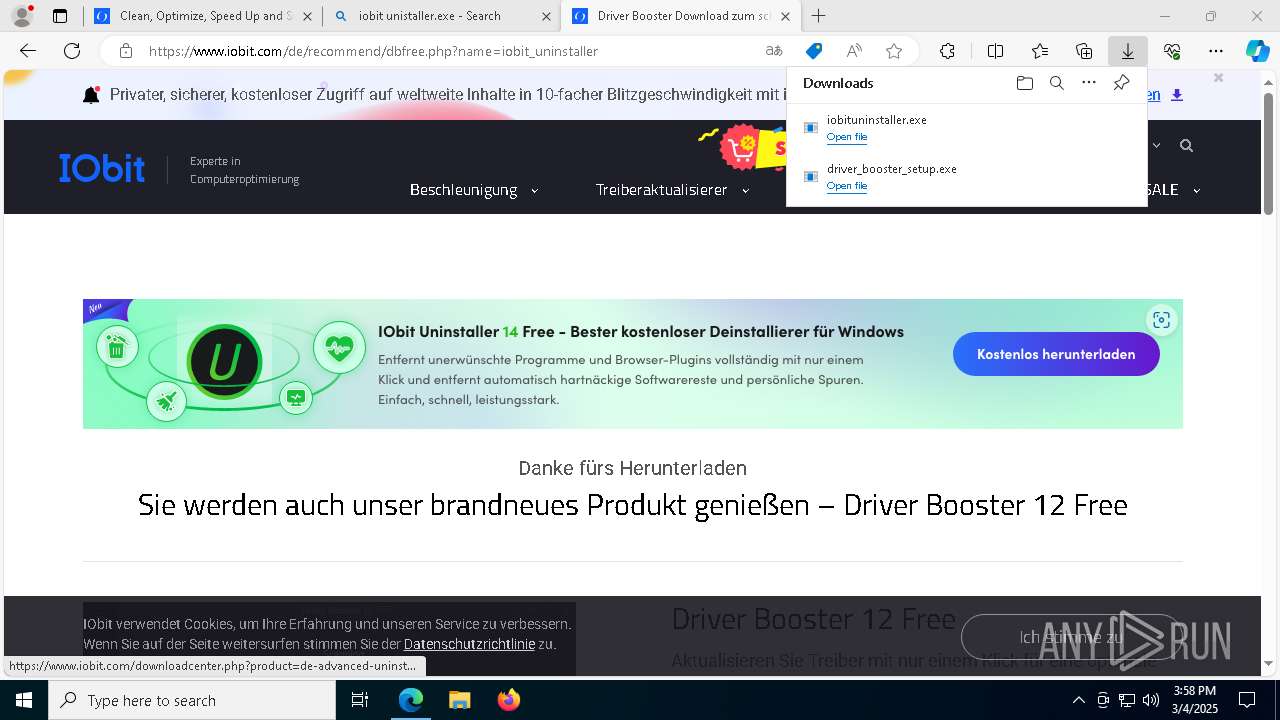Click the IObit site search magnifier
1280x720 pixels.
coord(1186,146)
